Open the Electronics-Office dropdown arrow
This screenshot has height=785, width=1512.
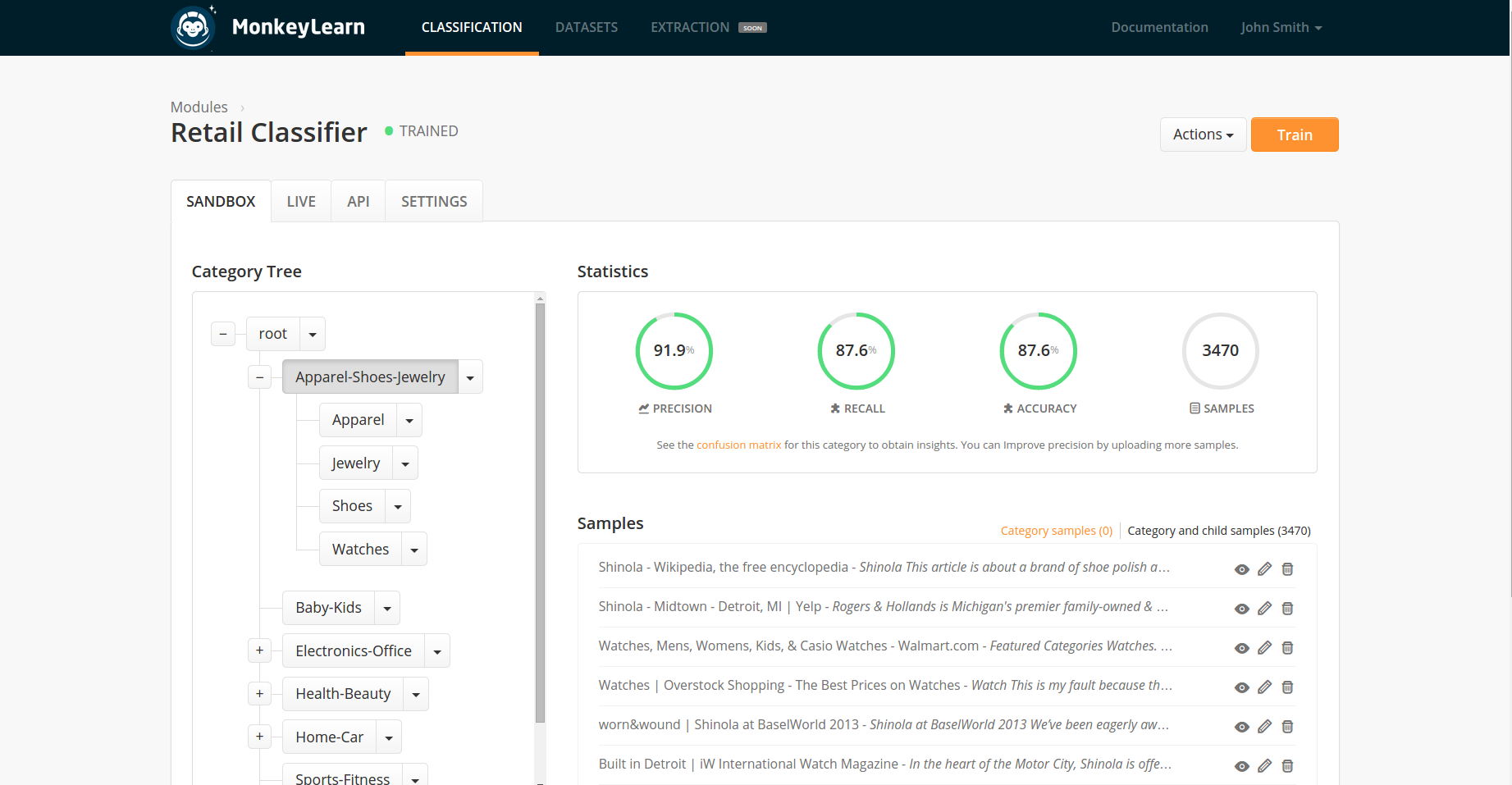coord(437,651)
